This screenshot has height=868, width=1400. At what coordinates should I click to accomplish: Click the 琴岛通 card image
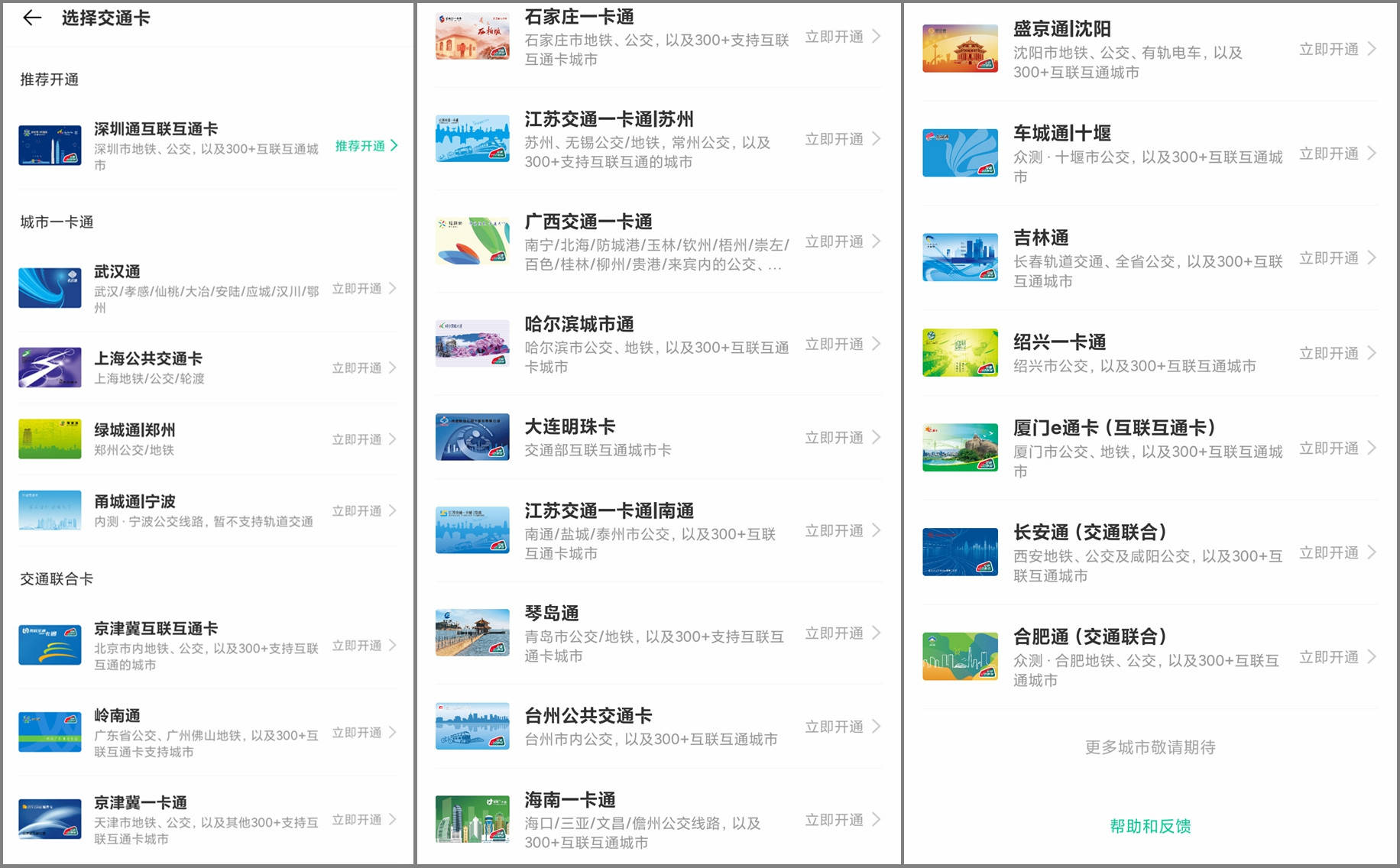[x=472, y=632]
